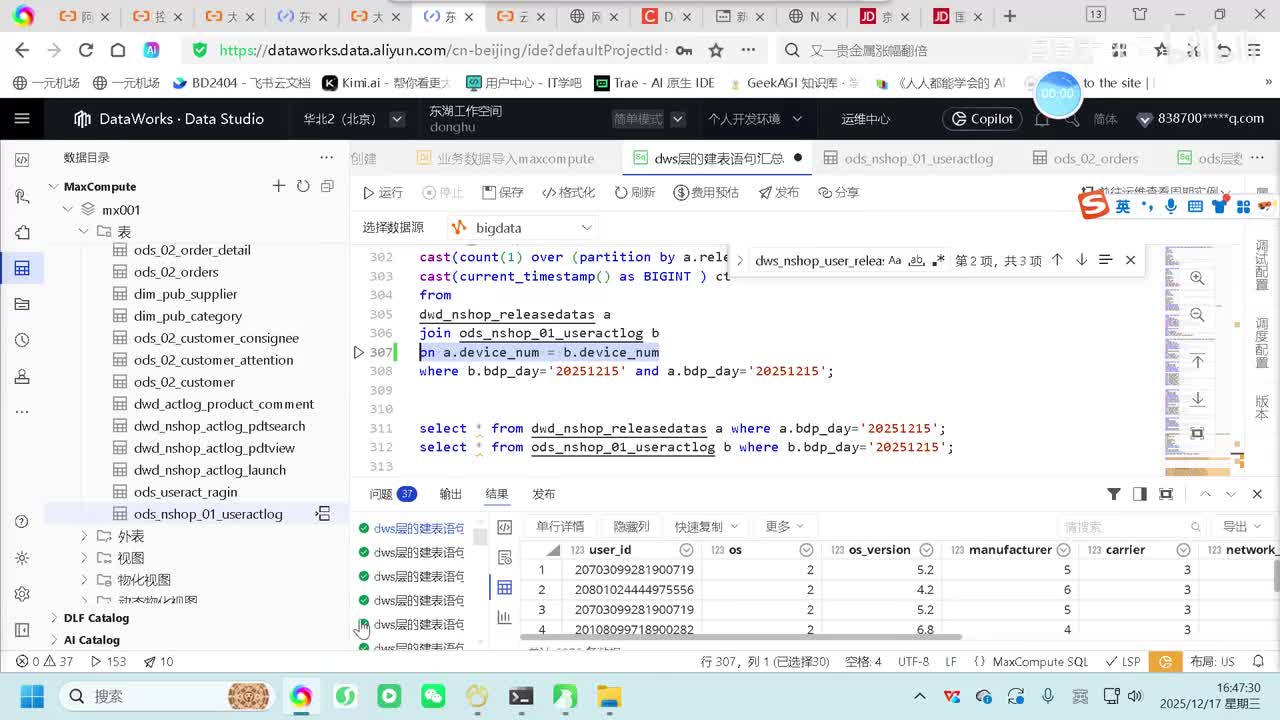Collapse the MaxCompute catalog node
Viewport: 1280px width, 720px height.
click(x=54, y=186)
